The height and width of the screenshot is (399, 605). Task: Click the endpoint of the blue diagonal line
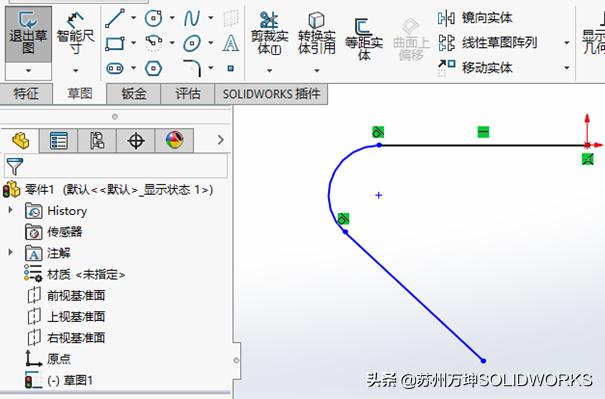(x=483, y=361)
